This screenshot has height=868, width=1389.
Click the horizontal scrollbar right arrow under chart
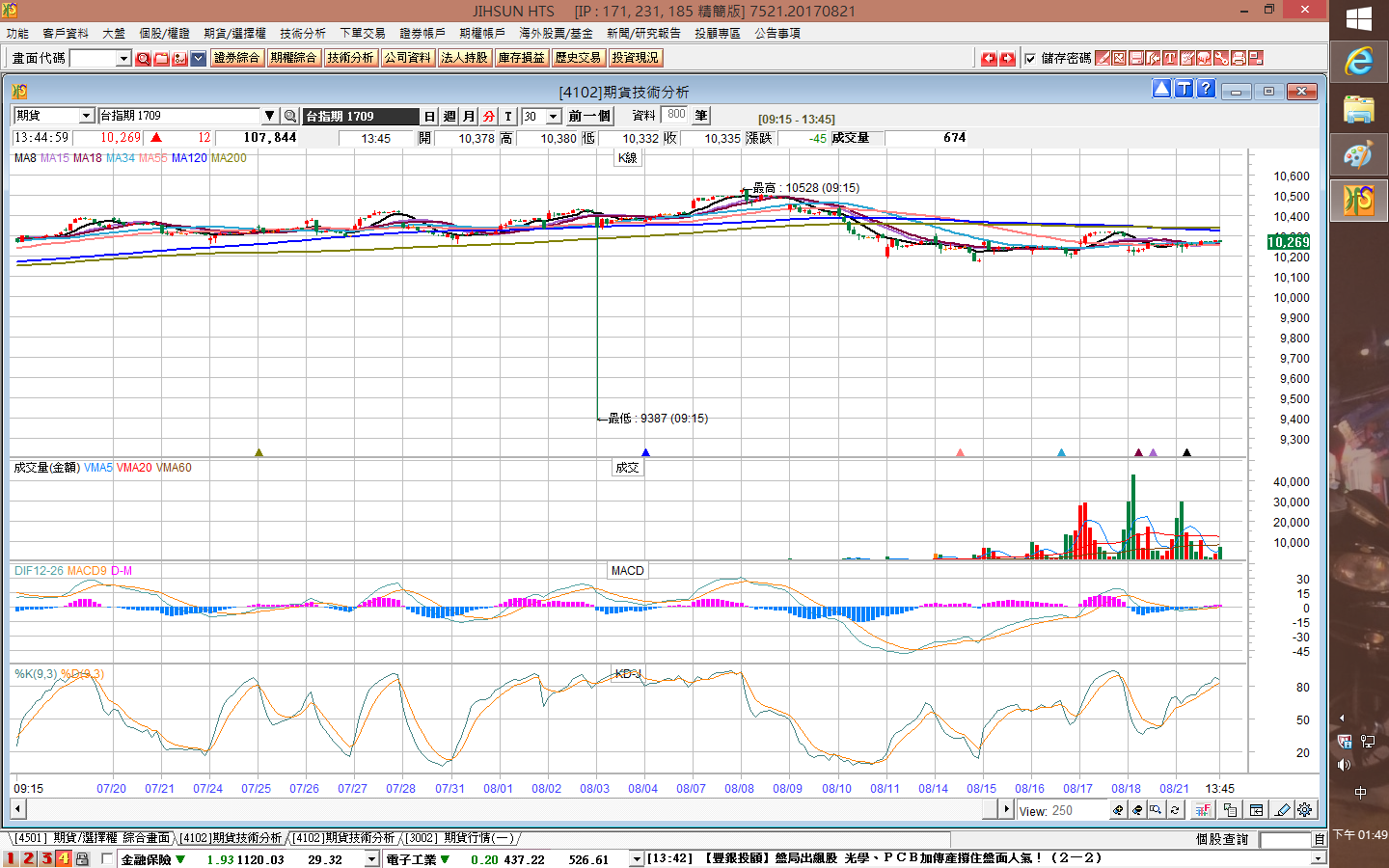coord(1007,809)
